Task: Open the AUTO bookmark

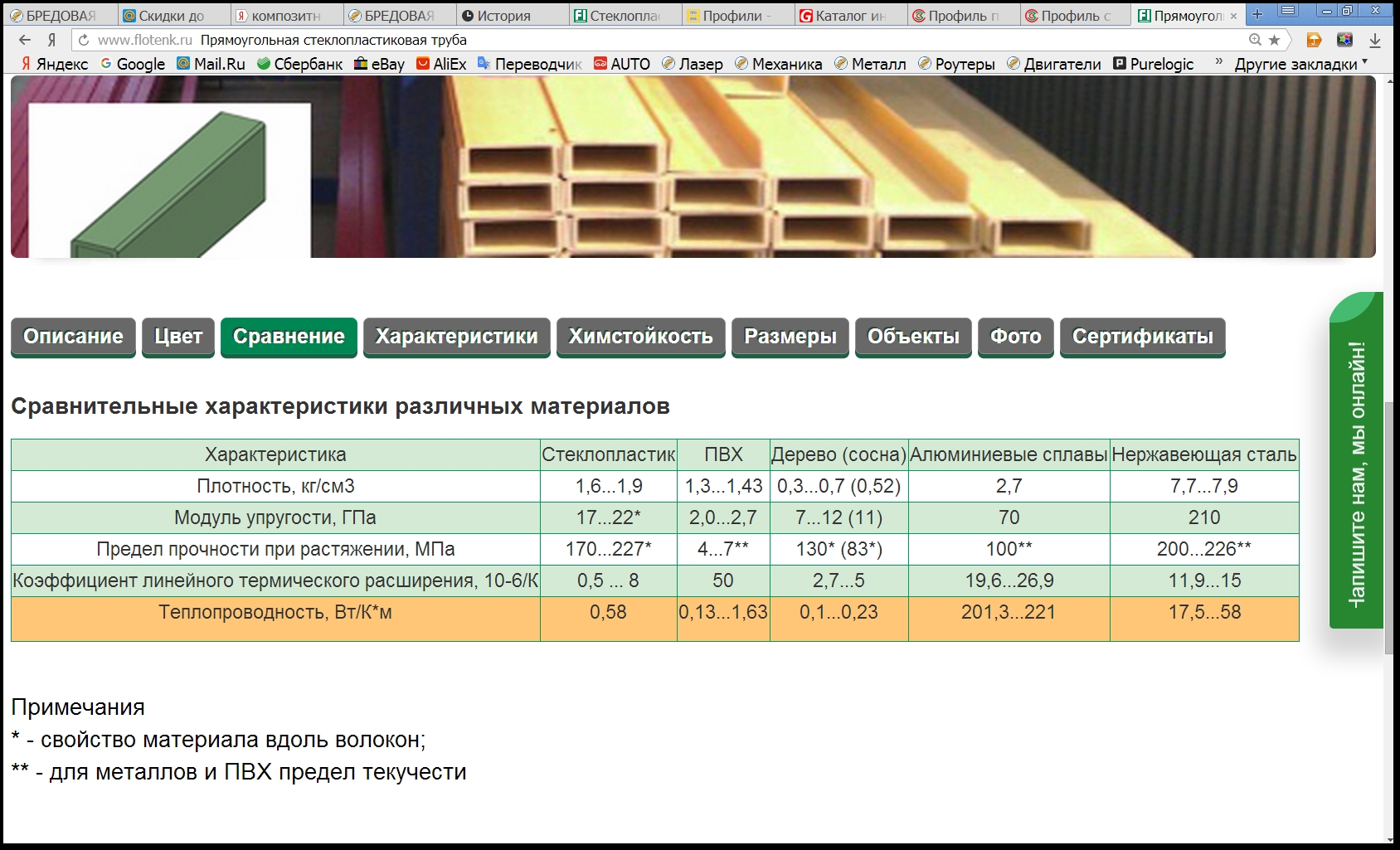Action: click(x=622, y=64)
